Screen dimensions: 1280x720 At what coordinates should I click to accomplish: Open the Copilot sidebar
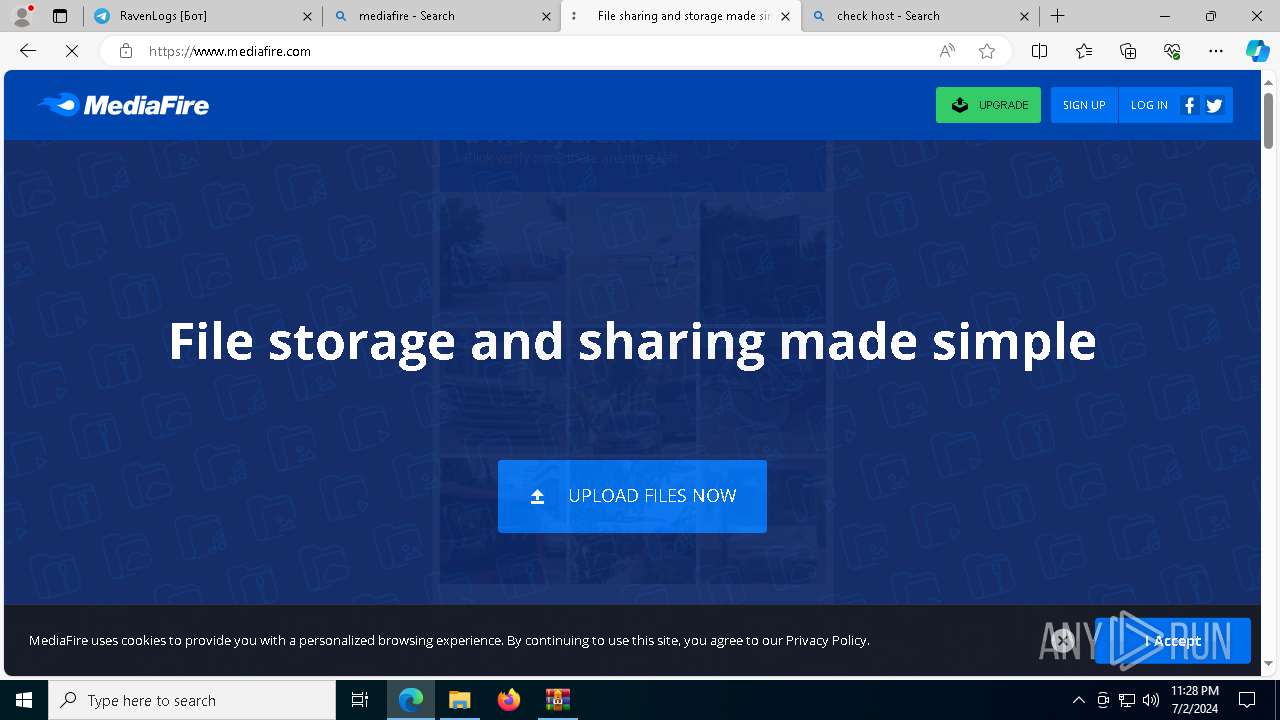(x=1257, y=51)
